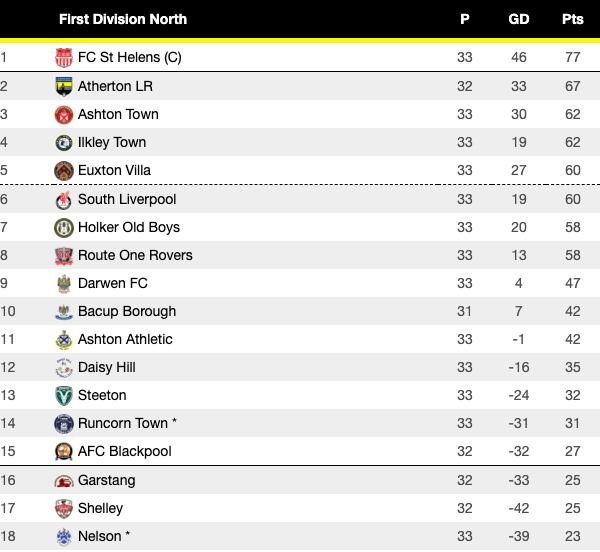Select the Ilkley Town badge icon
The image size is (600, 552).
point(64,142)
